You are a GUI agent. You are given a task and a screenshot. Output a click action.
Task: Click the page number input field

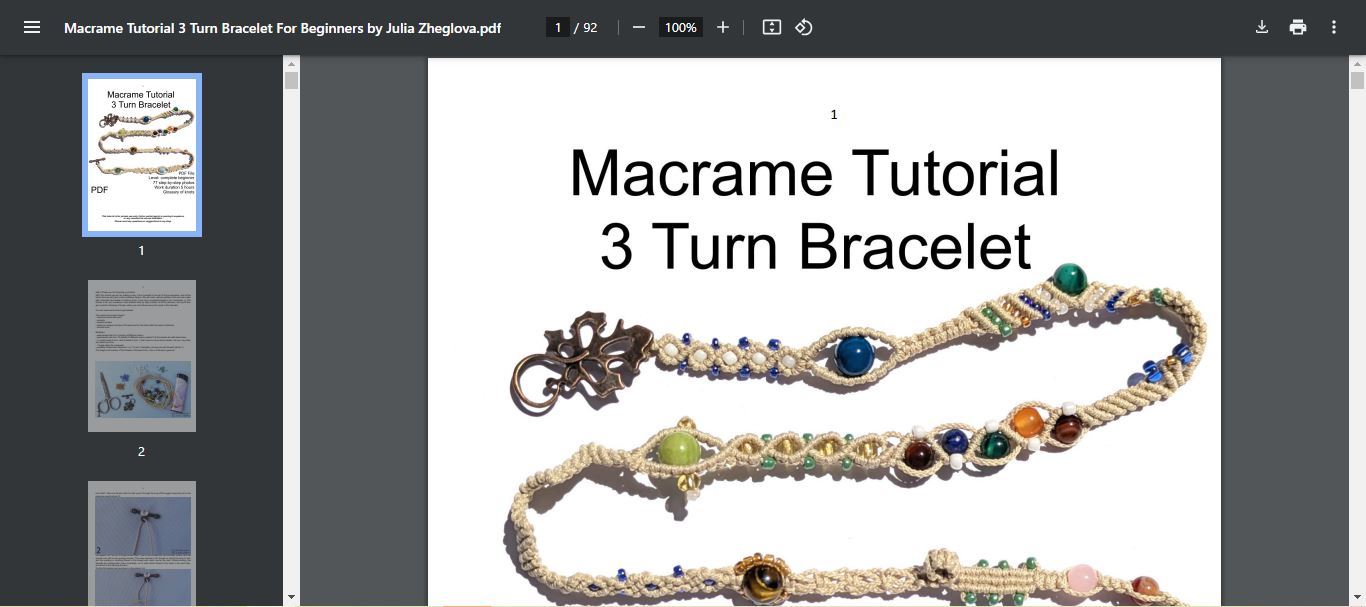[558, 27]
